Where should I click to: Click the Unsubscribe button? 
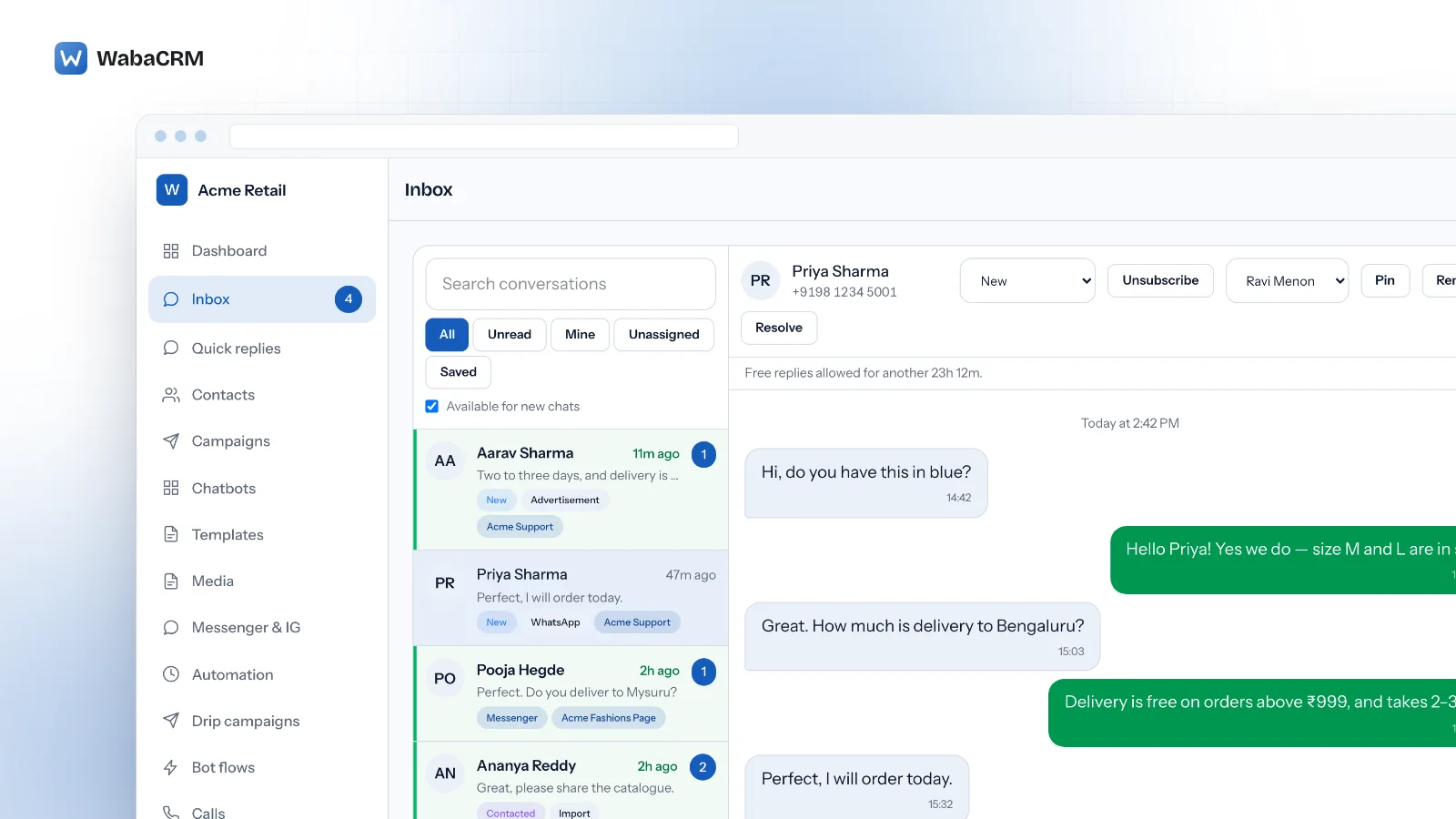(1160, 280)
